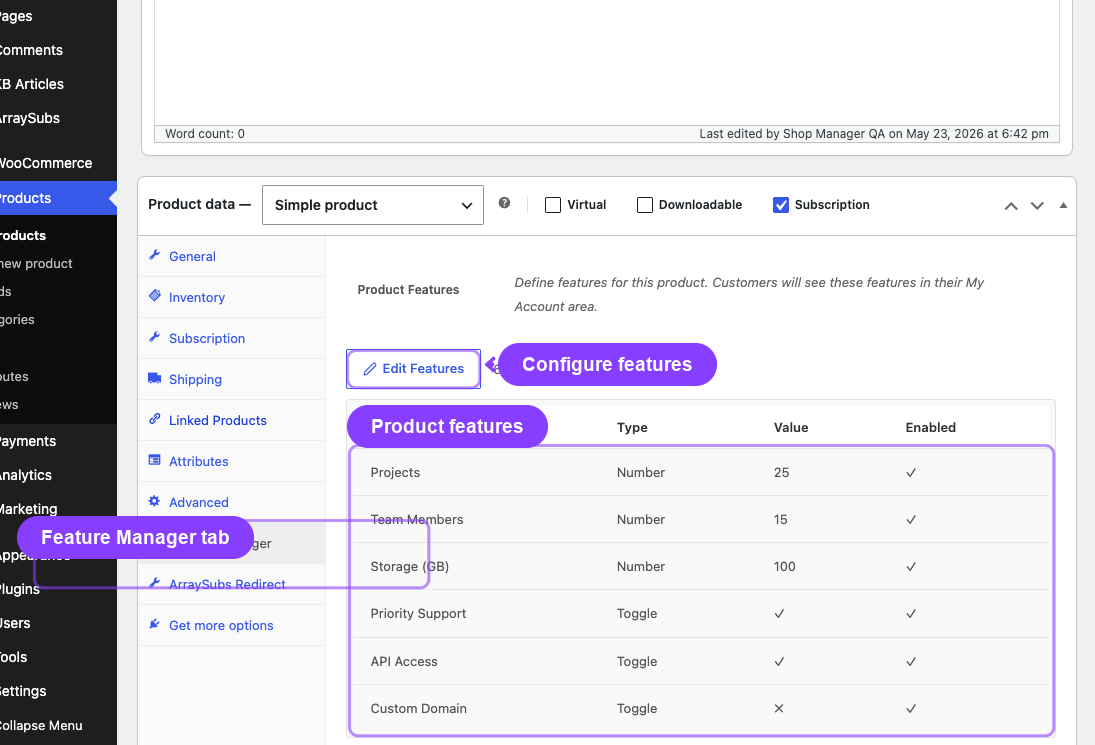Screen dimensions: 1095x745
Task: Click the Advanced gear icon
Action: tap(154, 501)
